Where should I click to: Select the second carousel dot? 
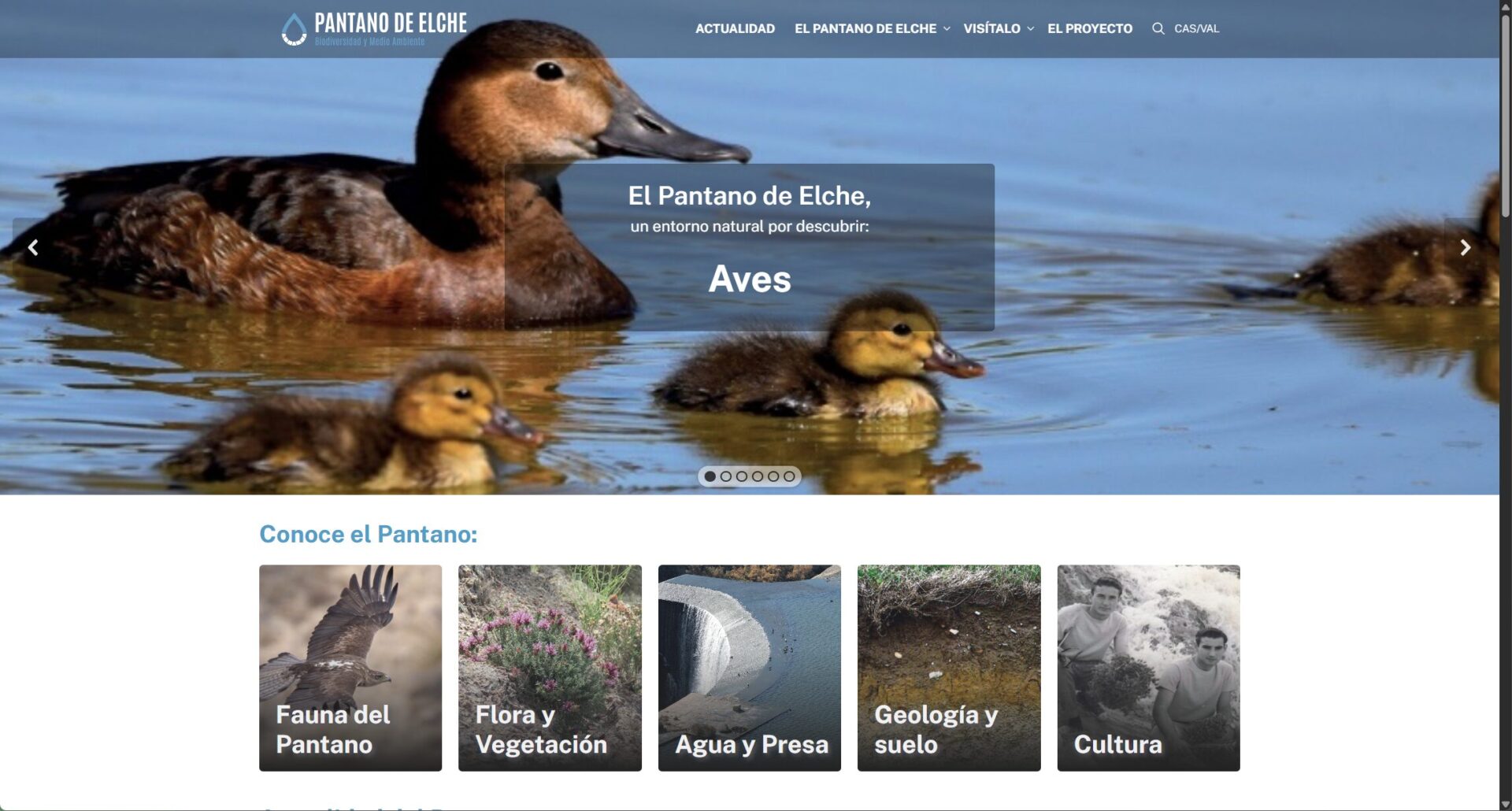(x=725, y=476)
